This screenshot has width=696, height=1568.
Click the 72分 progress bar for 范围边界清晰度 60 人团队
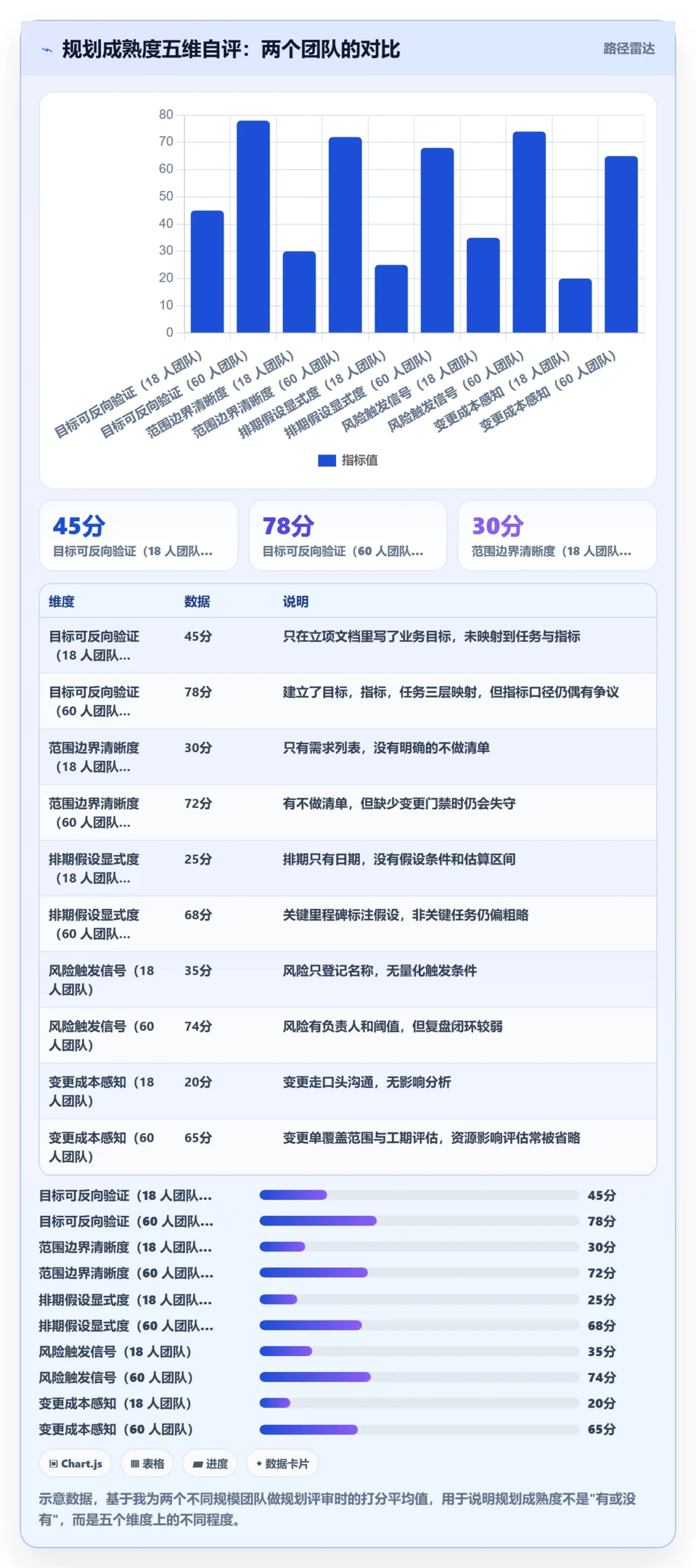pyautogui.click(x=419, y=1272)
